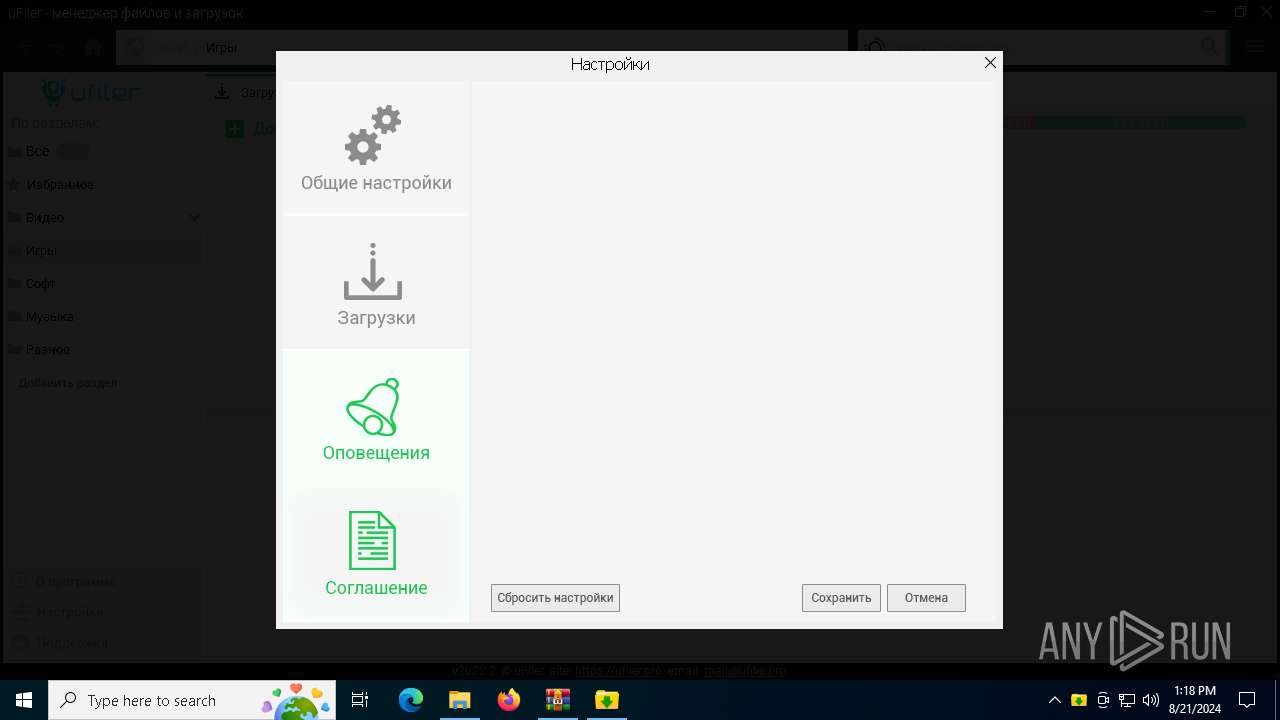The width and height of the screenshot is (1280, 720).
Task: Expand the Видео category chevron
Action: tap(194, 217)
